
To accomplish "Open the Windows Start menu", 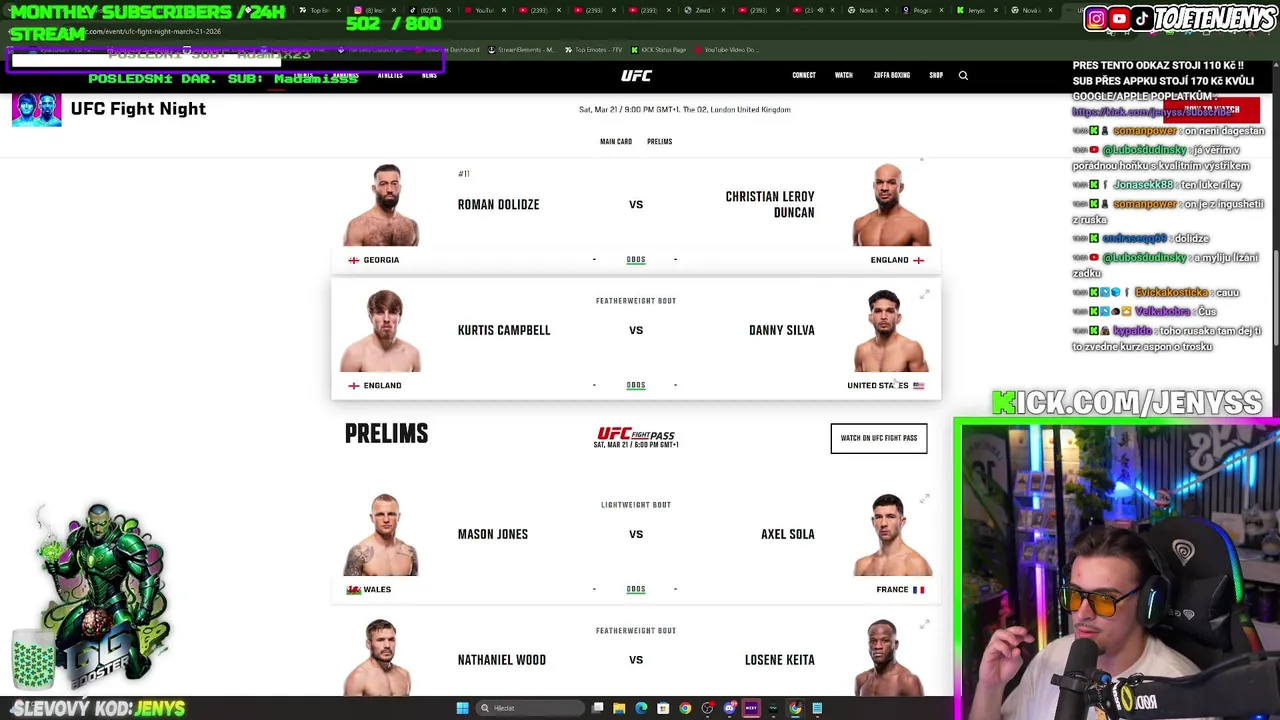I will 462,708.
